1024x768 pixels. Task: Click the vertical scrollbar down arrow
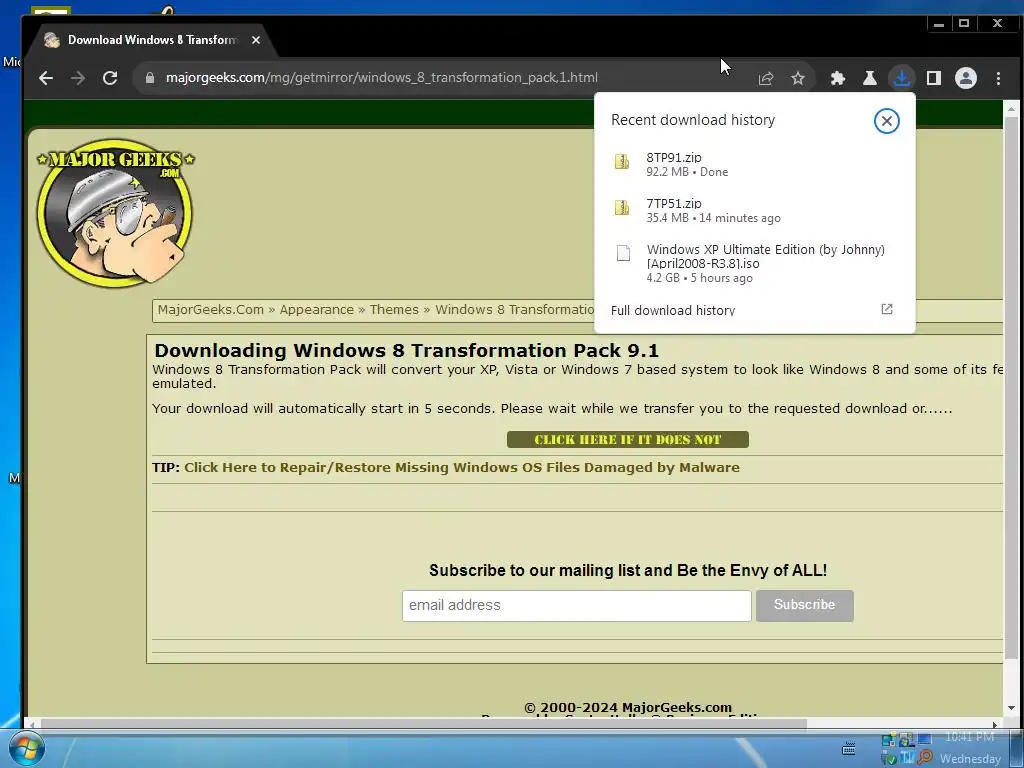[1011, 708]
